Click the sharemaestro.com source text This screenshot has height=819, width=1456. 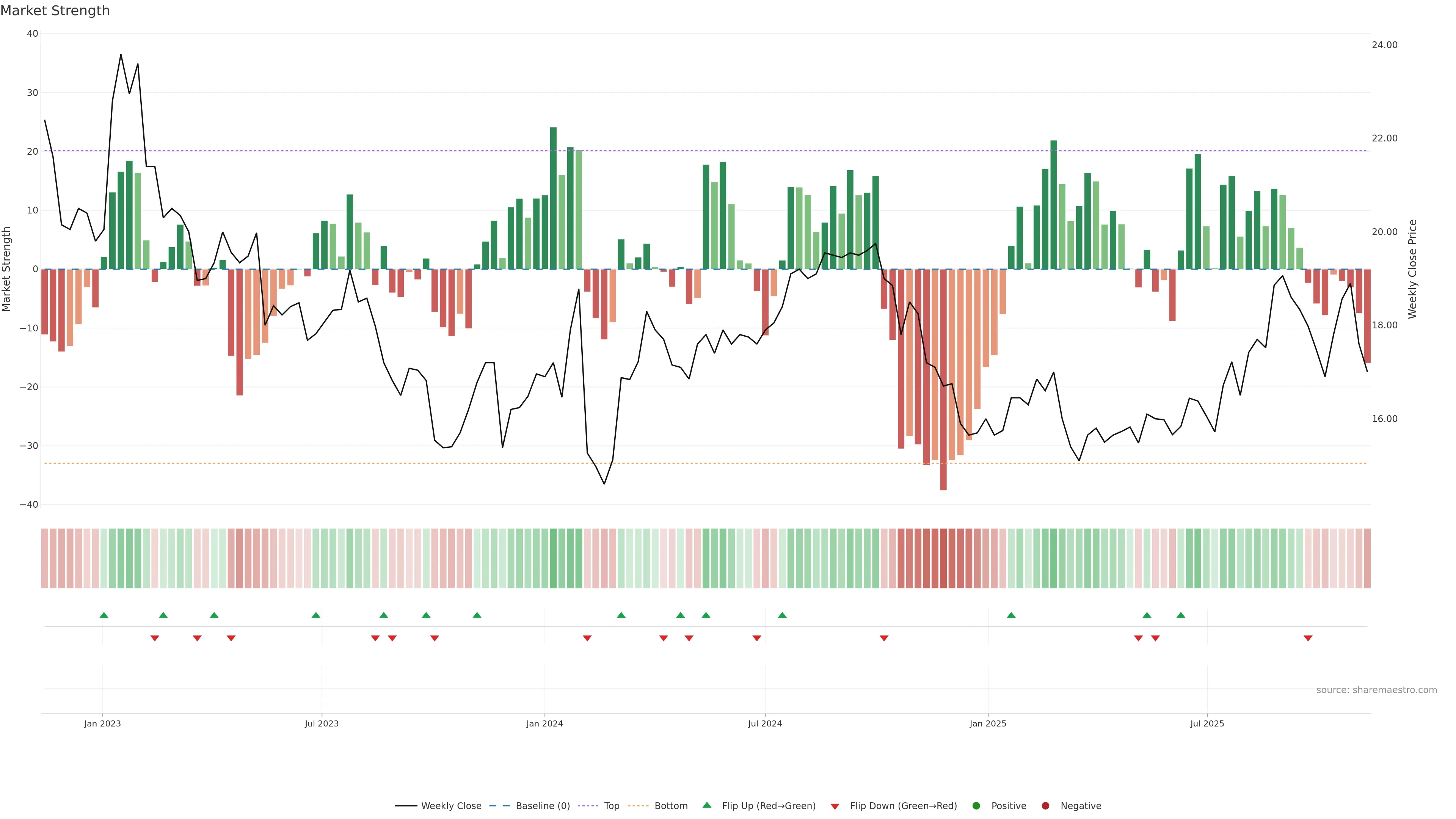1376,690
